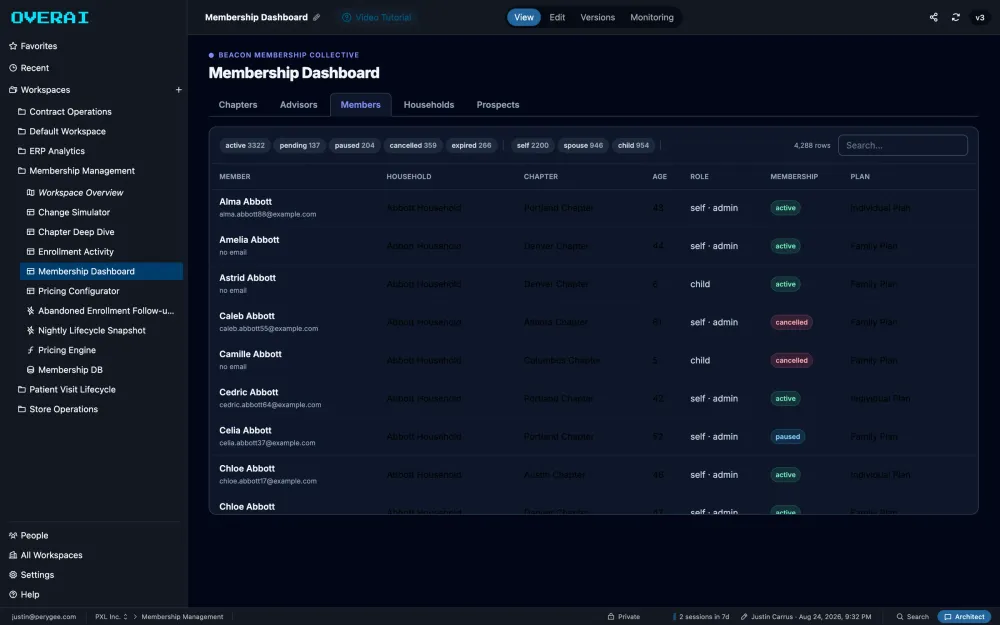Add a new workspace with plus icon
1000x625 pixels.
(179, 90)
